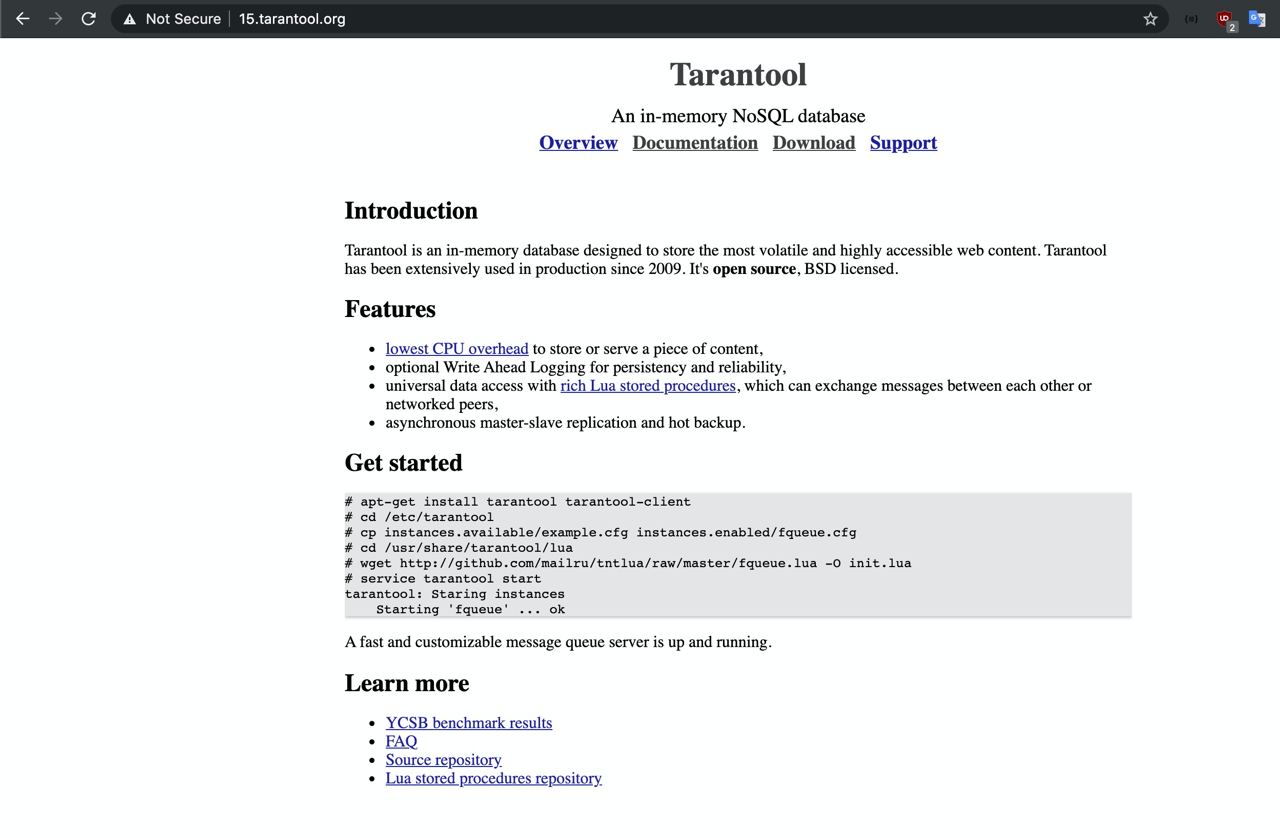Screen dimensions: 1280x838
Task: Click the wget fqueue.lua command line
Action: (x=628, y=563)
